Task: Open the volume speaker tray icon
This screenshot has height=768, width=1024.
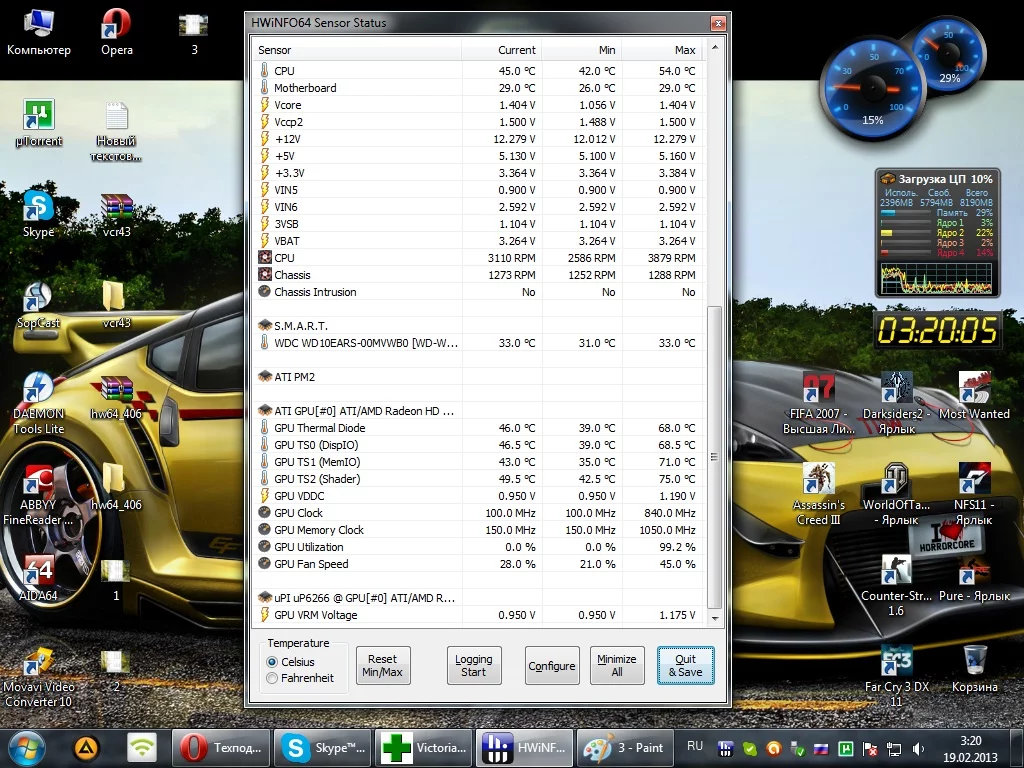Action: tap(918, 749)
